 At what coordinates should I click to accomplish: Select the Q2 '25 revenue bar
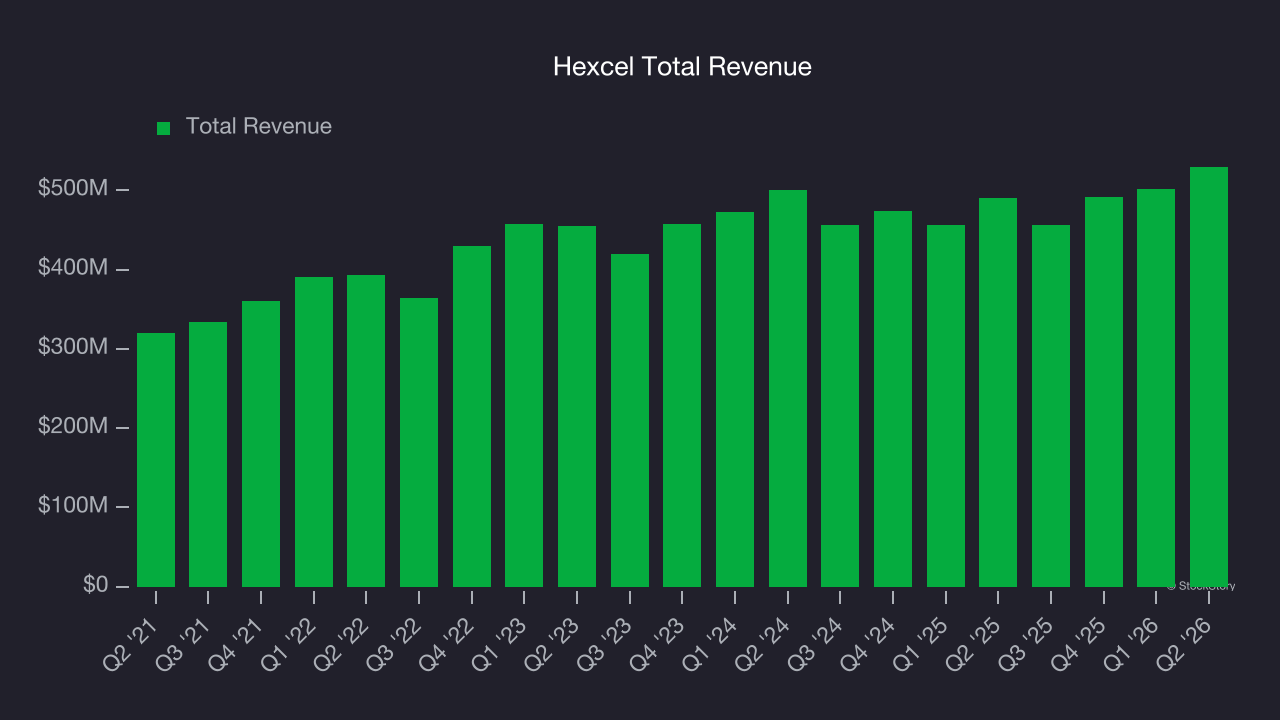click(998, 392)
